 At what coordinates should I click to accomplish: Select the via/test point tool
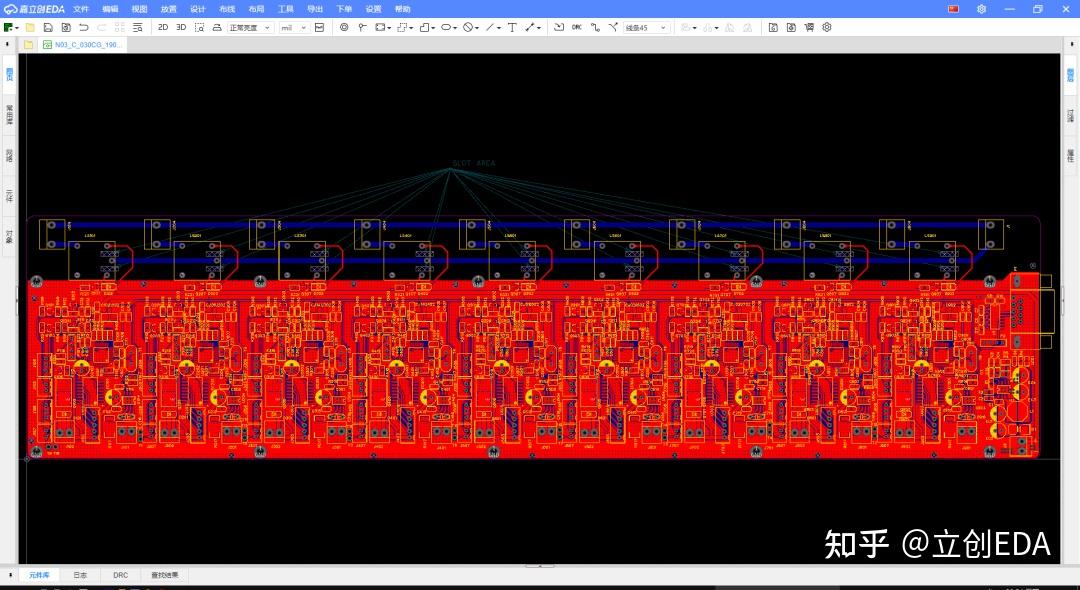pos(362,28)
